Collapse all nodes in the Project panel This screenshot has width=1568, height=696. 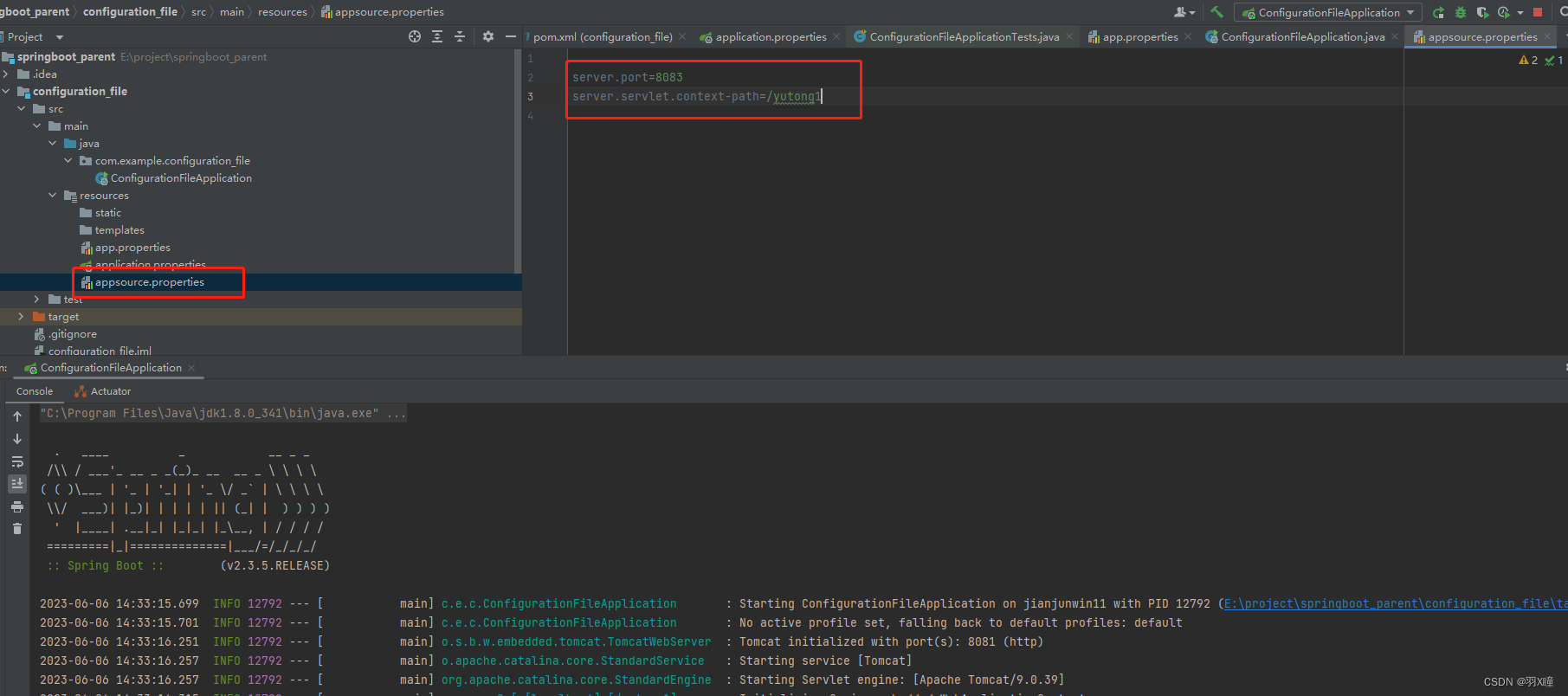tap(460, 36)
